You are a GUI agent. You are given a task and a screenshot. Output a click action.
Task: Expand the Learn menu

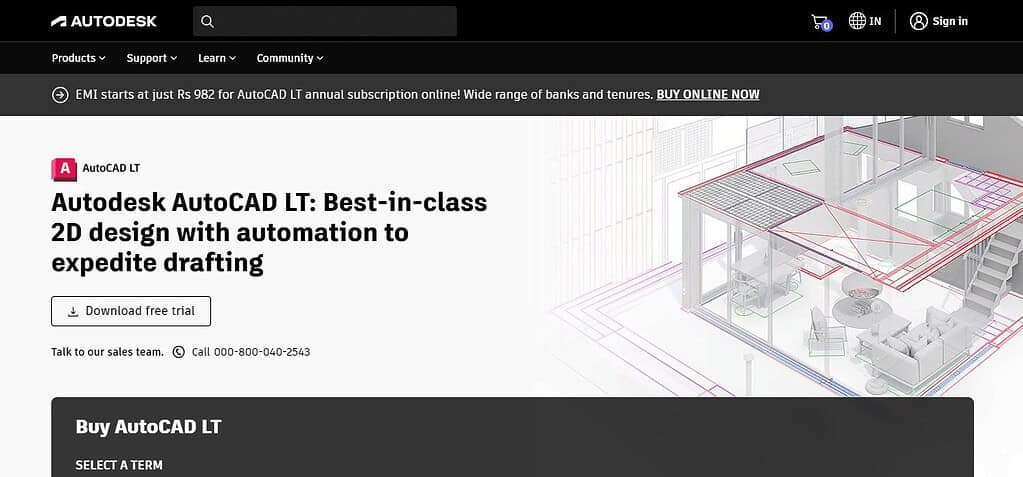217,58
